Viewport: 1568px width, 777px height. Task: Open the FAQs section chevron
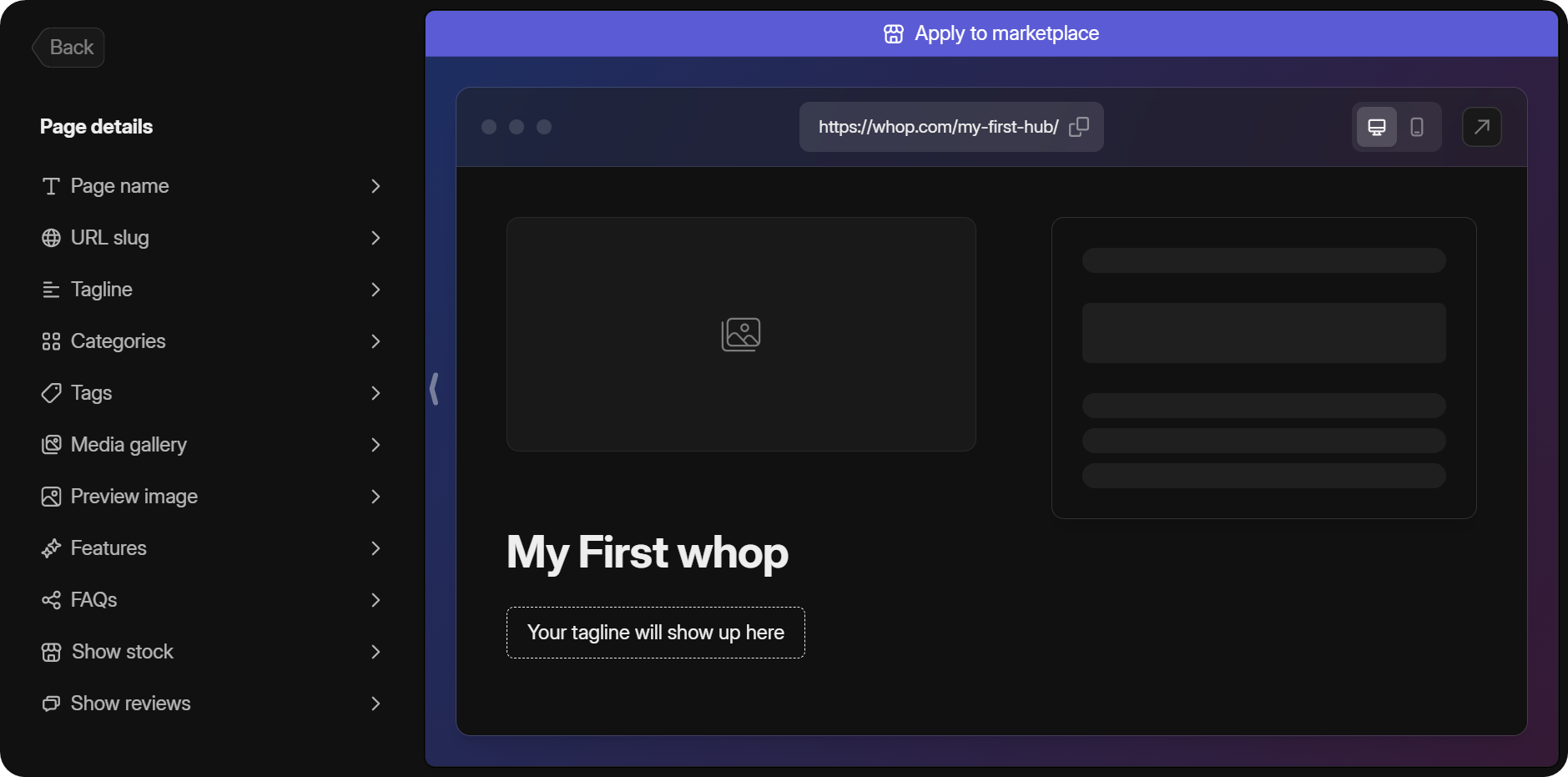[x=376, y=600]
